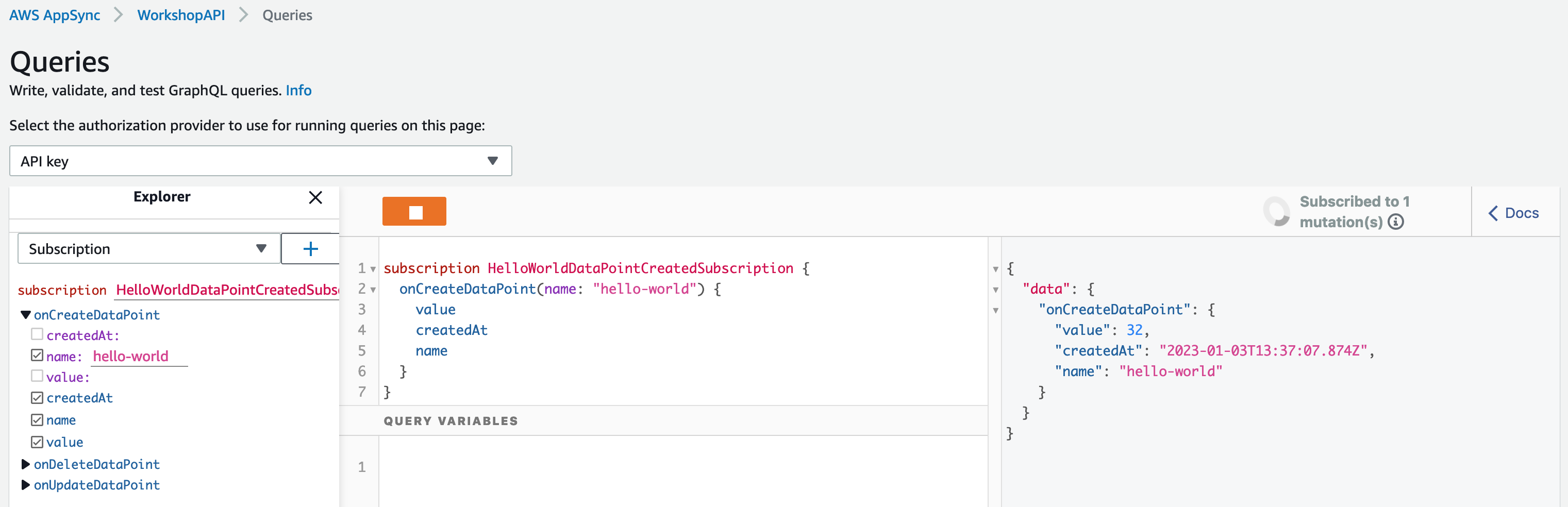Click the onCreateDataPoint label in Explorer

pyautogui.click(x=97, y=315)
